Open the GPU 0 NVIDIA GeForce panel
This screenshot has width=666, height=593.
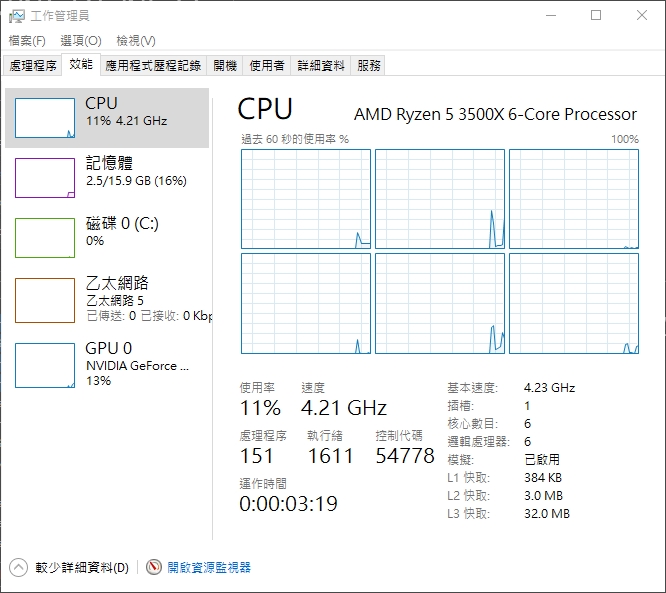(x=107, y=365)
